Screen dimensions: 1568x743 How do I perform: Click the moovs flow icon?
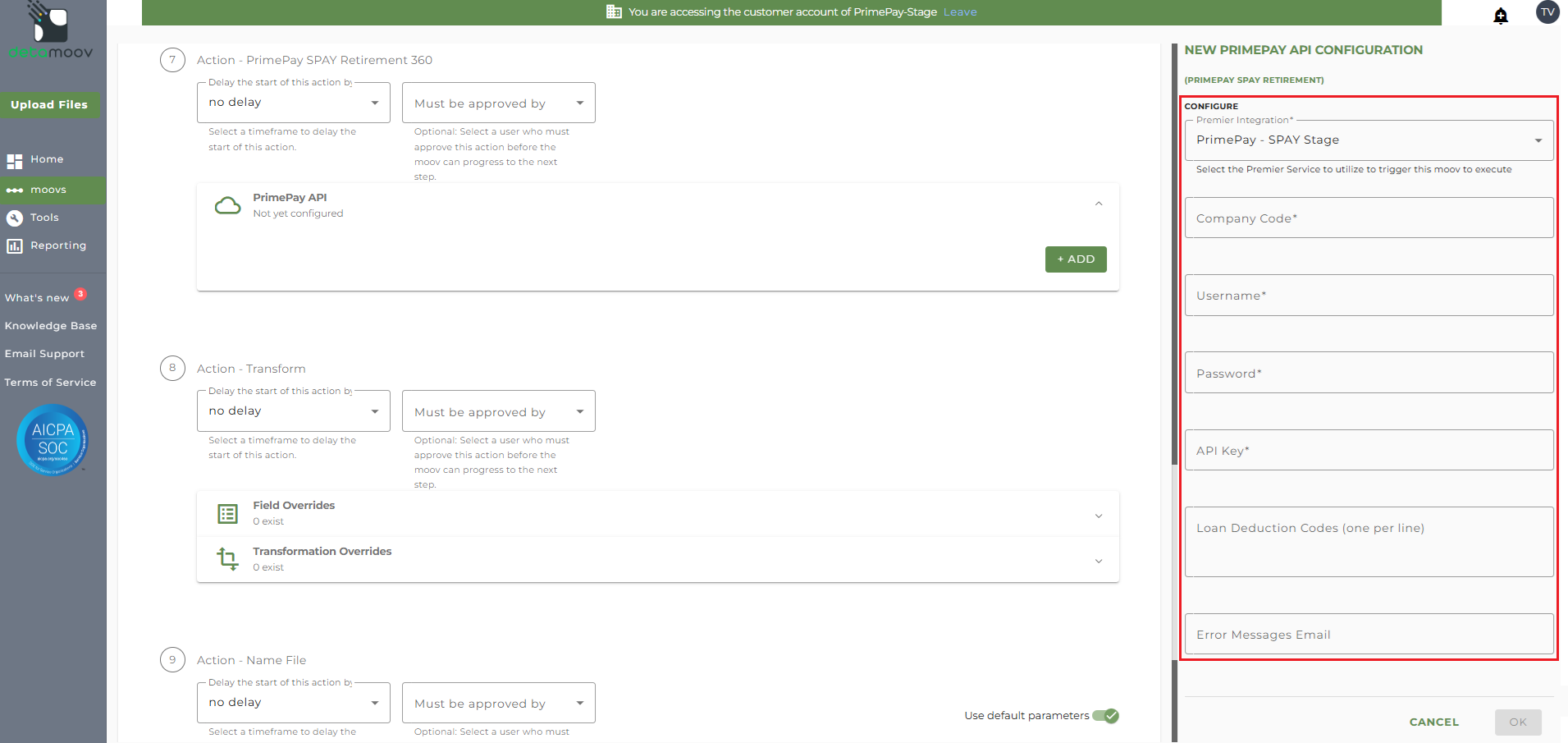[15, 190]
